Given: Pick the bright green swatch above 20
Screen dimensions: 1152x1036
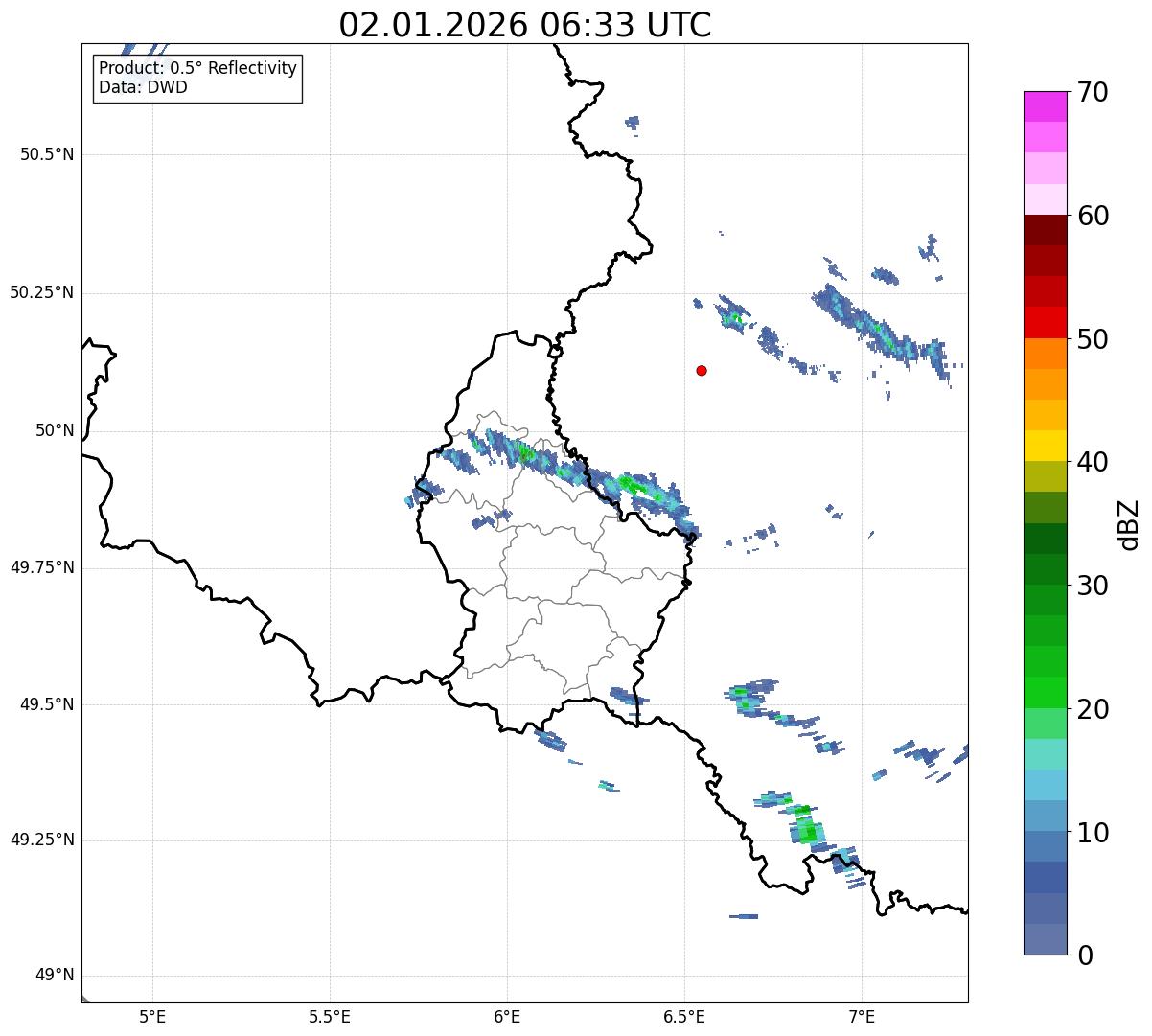Looking at the screenshot, I should 1045,693.
